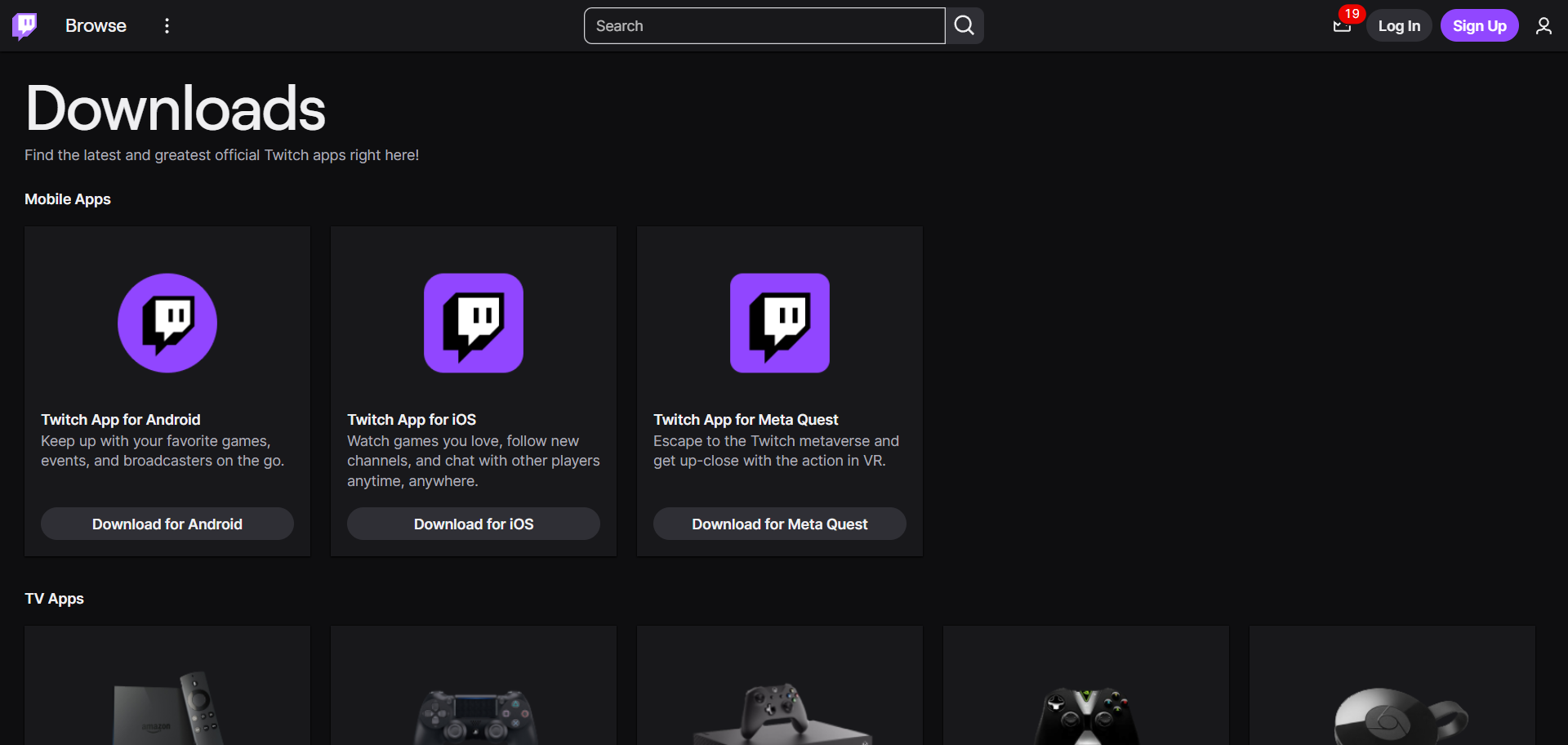The width and height of the screenshot is (1568, 745).
Task: Click the Download for Android button
Action: point(167,524)
